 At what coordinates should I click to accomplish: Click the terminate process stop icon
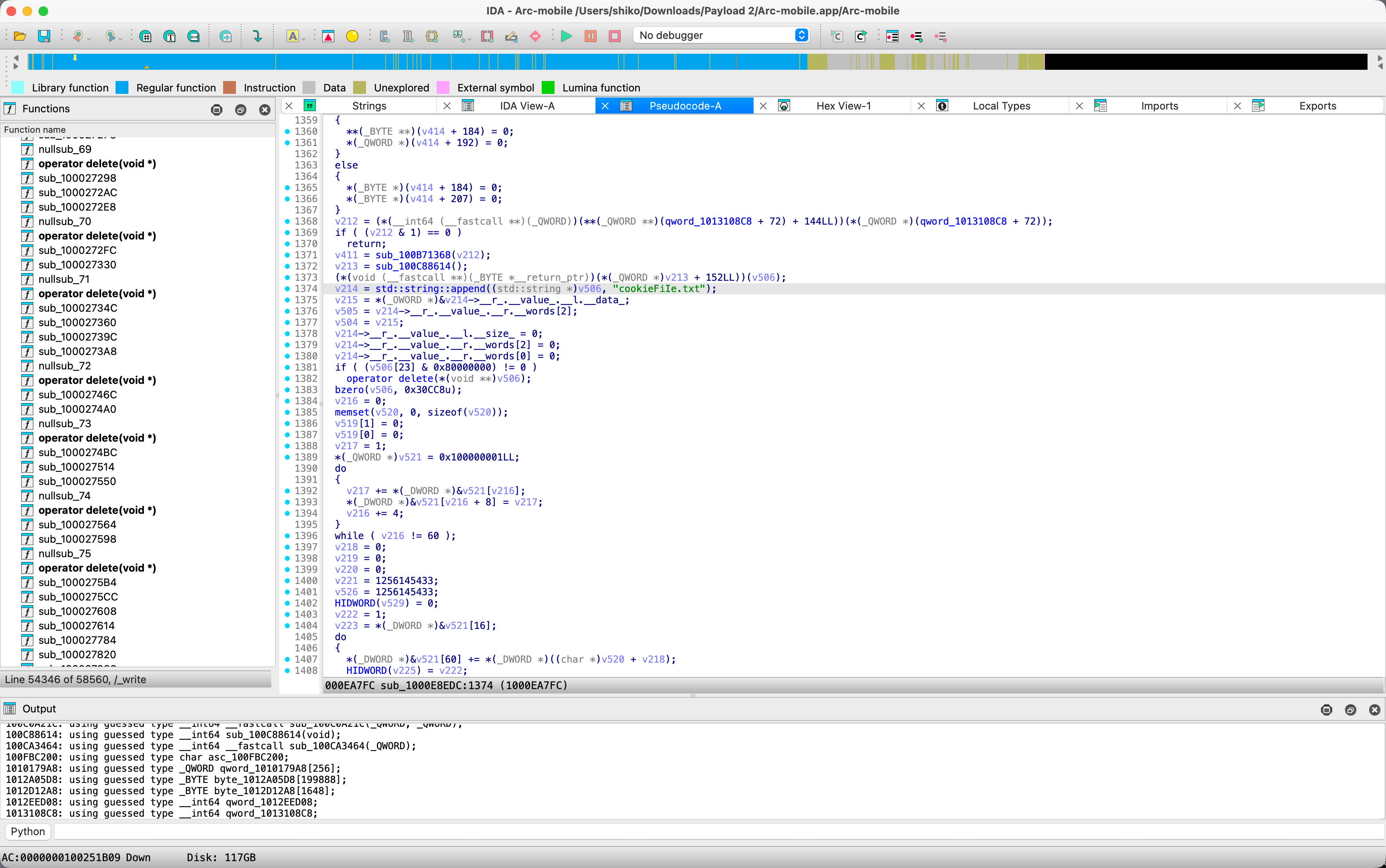pos(614,36)
